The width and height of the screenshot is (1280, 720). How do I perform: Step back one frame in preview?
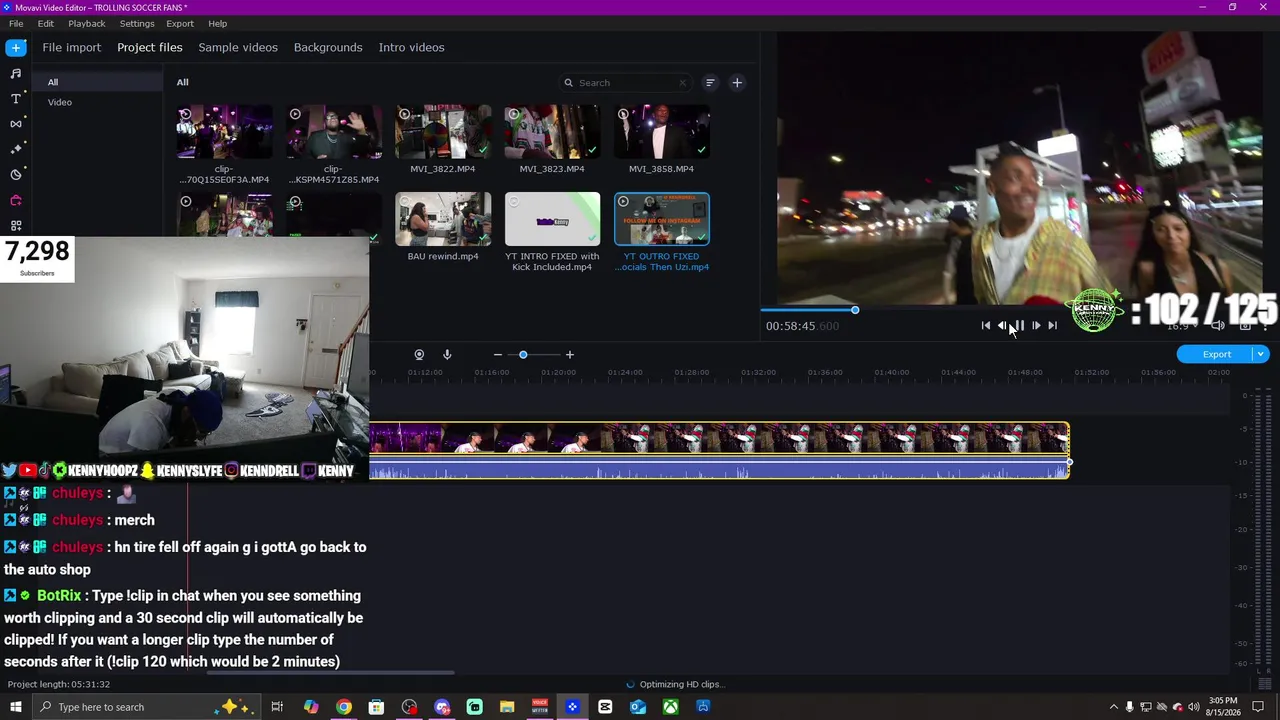pyautogui.click(x=1002, y=326)
